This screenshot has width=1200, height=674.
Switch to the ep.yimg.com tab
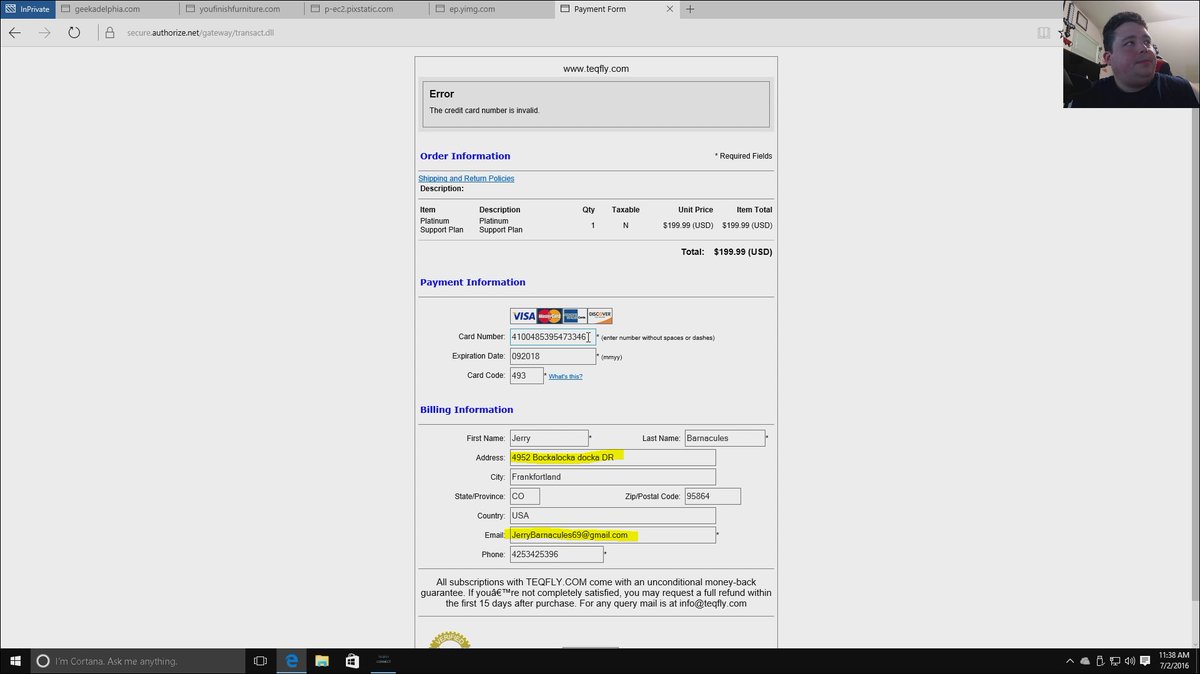[490, 9]
